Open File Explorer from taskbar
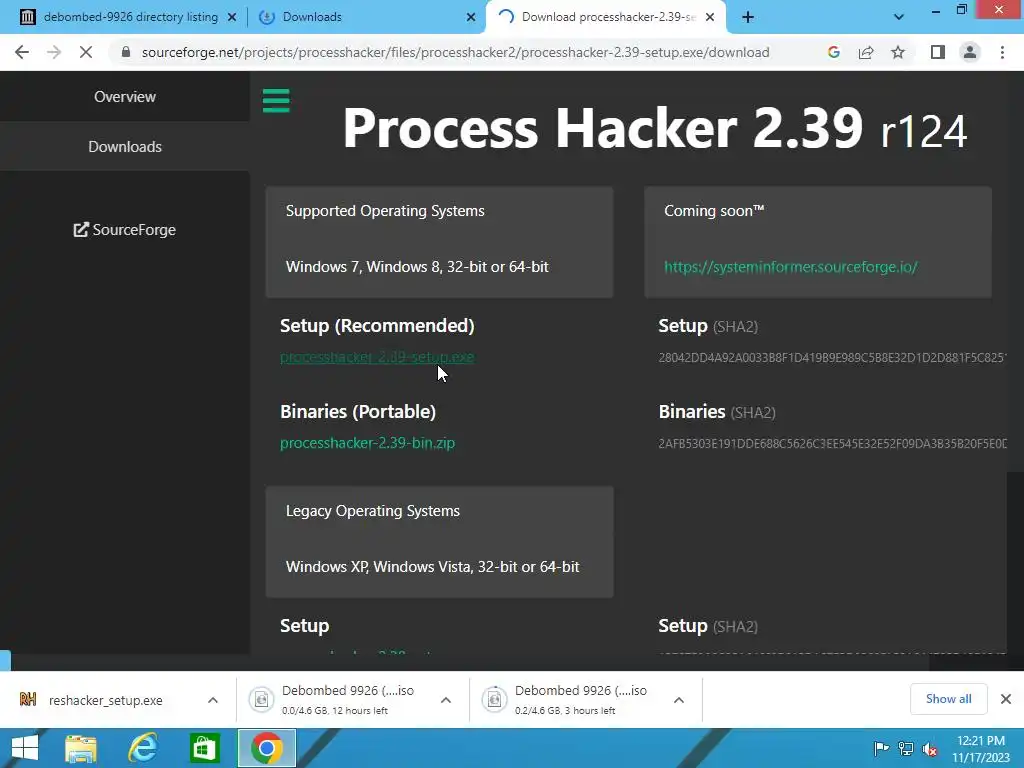Image resolution: width=1024 pixels, height=768 pixels. (x=81, y=748)
